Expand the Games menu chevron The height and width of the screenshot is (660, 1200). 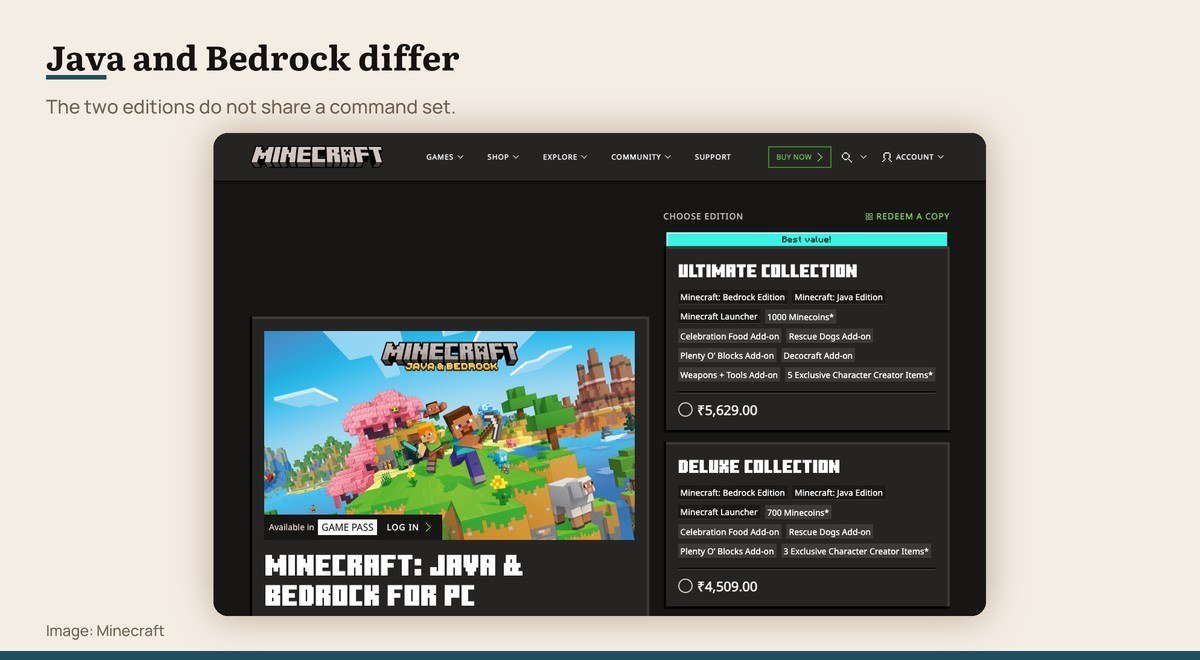(461, 157)
